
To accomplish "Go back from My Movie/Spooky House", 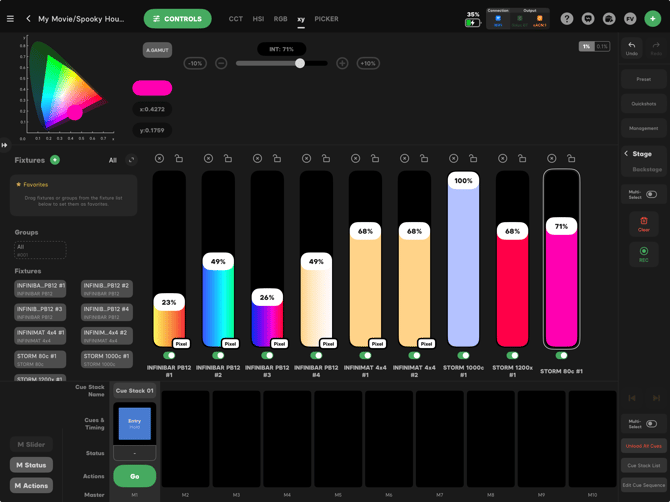I will tap(28, 19).
